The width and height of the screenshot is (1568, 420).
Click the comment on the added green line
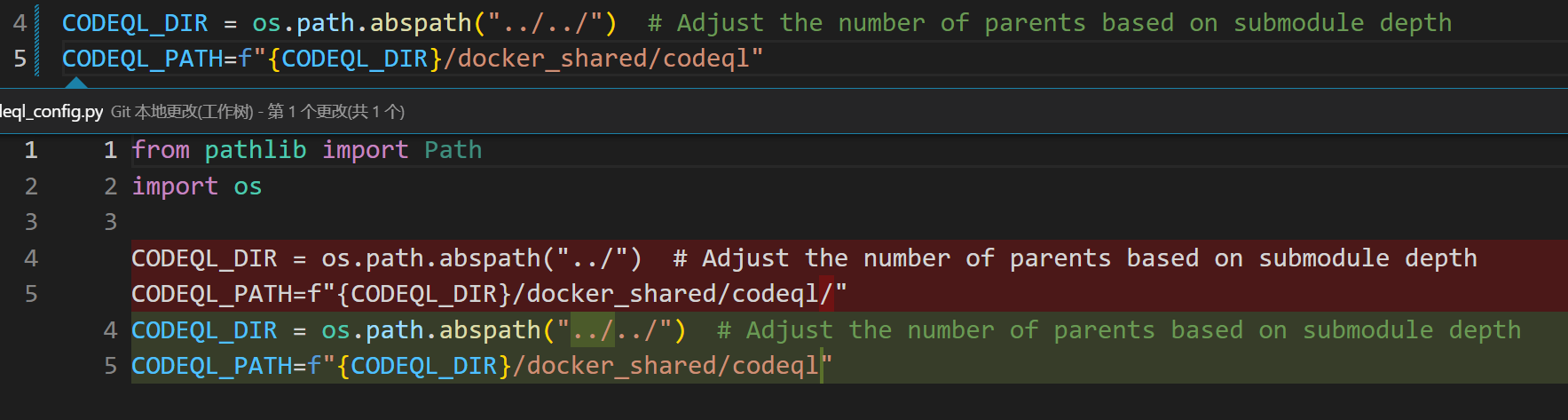point(1118,330)
